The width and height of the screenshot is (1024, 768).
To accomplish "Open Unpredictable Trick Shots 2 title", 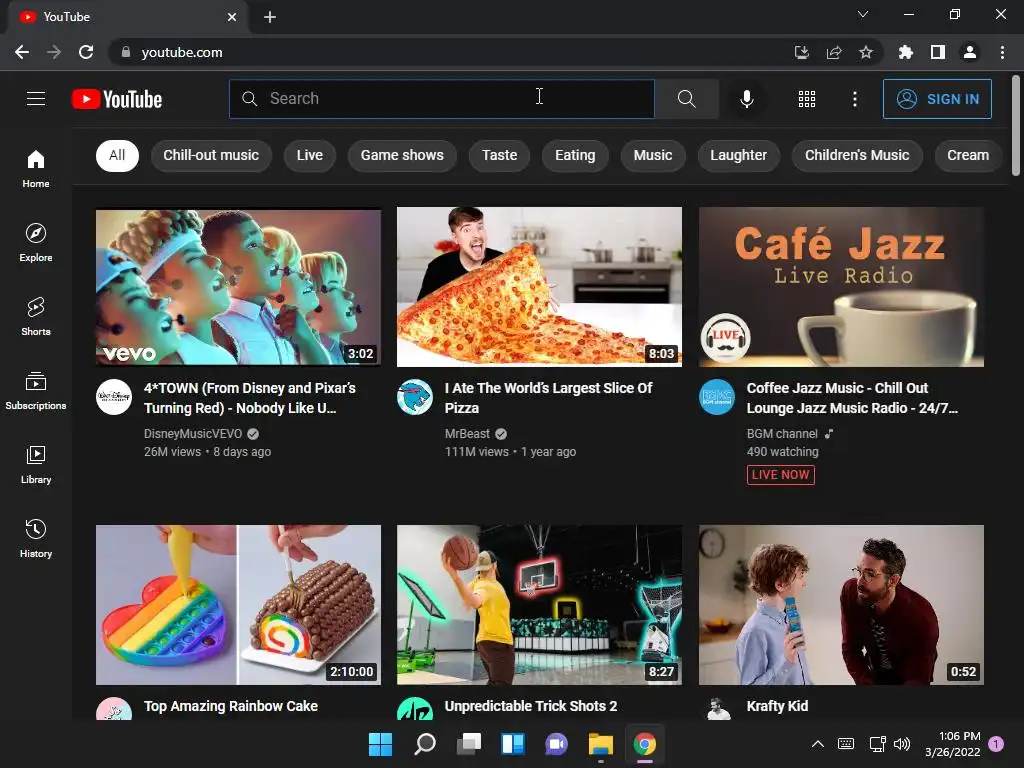I will (531, 706).
